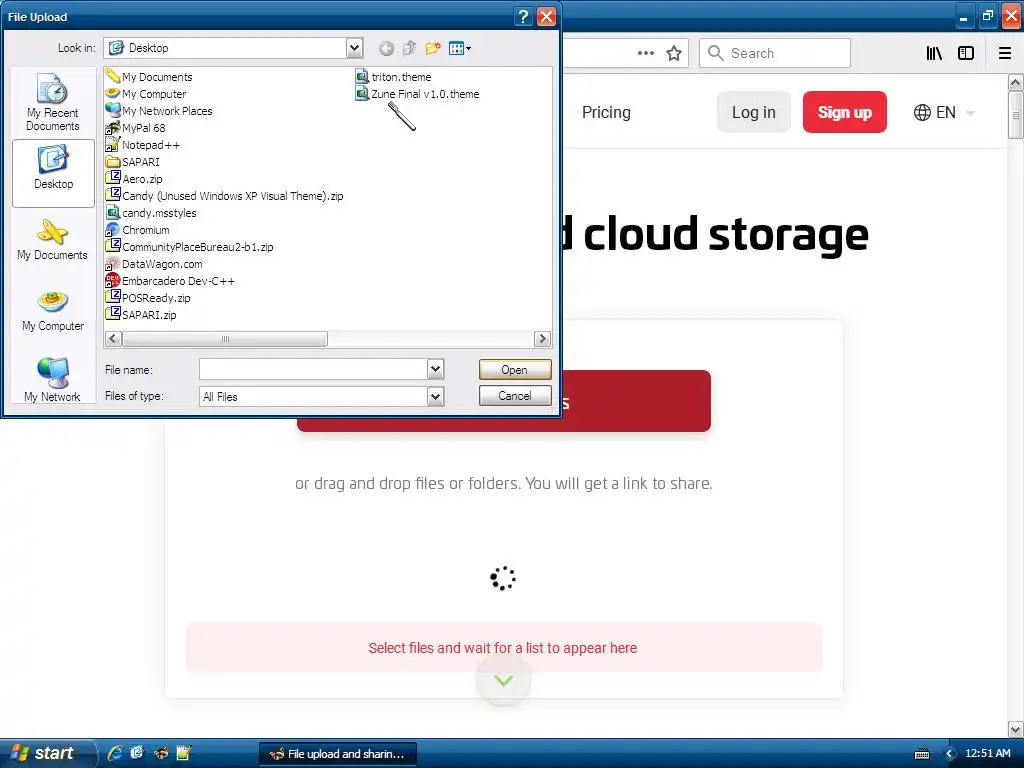Create a new folder icon
Screen dimensions: 1024x768
click(x=432, y=48)
